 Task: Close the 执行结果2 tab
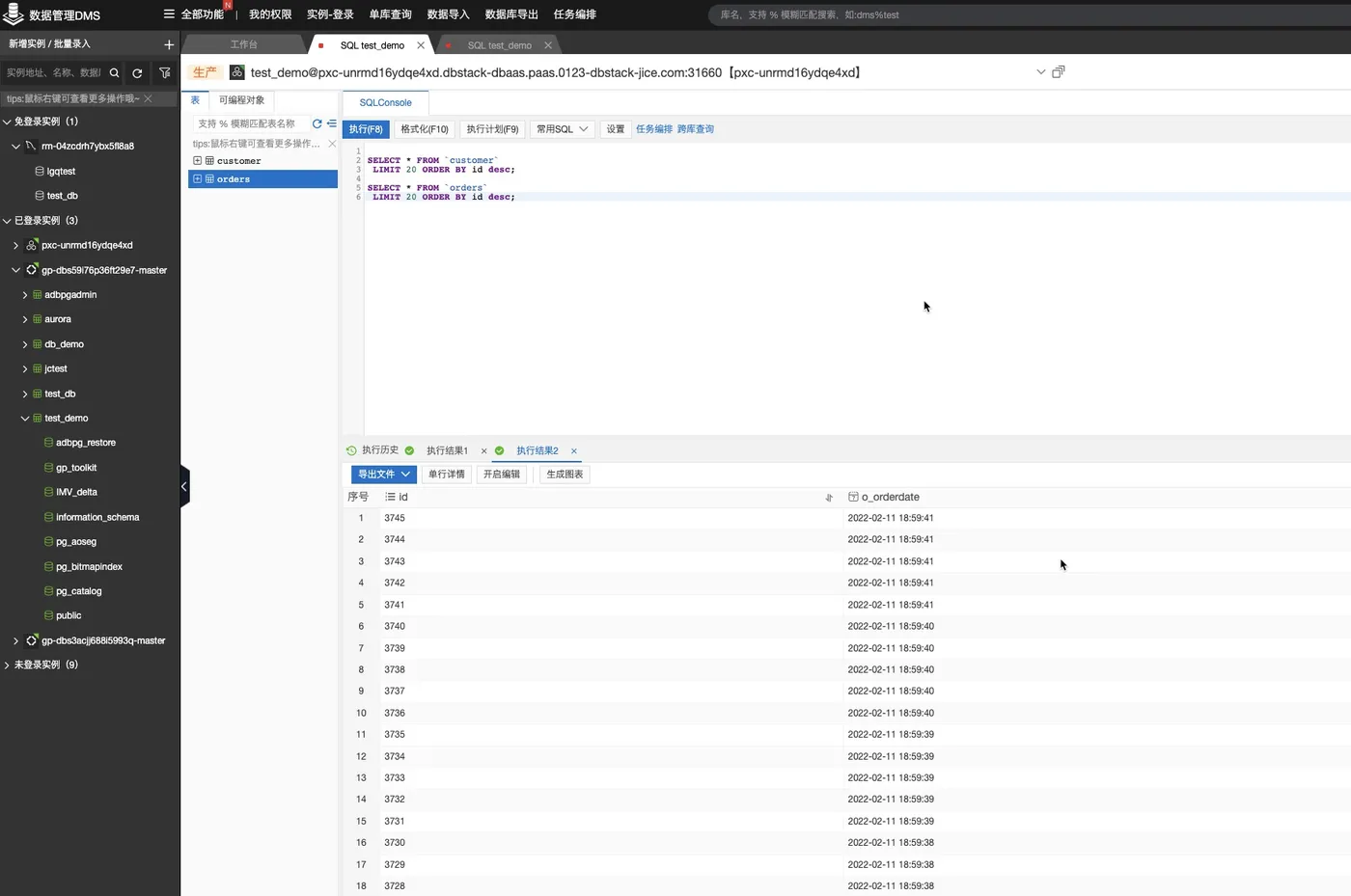[574, 450]
